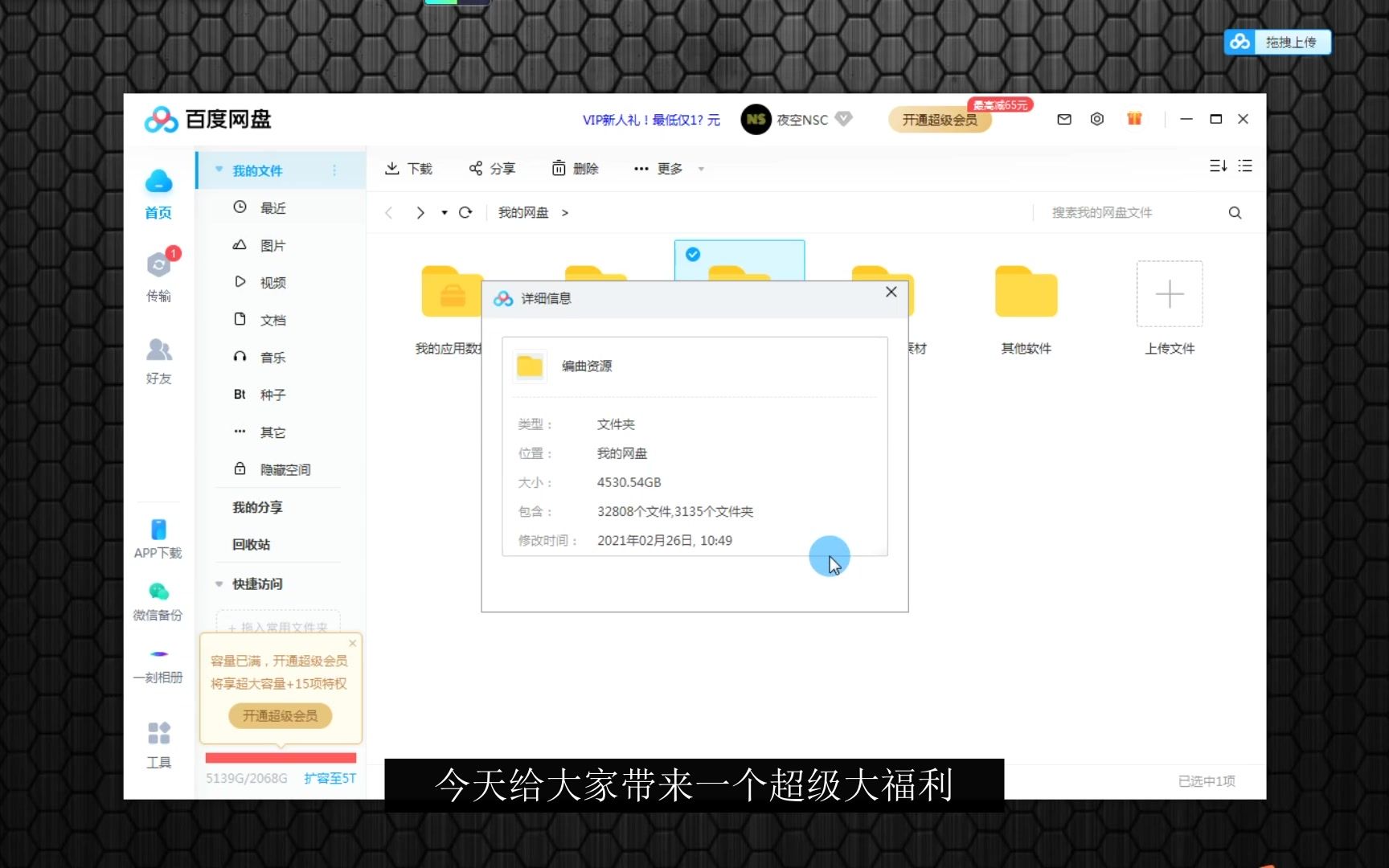Uncheck the selected folder checkbox
The image size is (1389, 868).
[692, 255]
